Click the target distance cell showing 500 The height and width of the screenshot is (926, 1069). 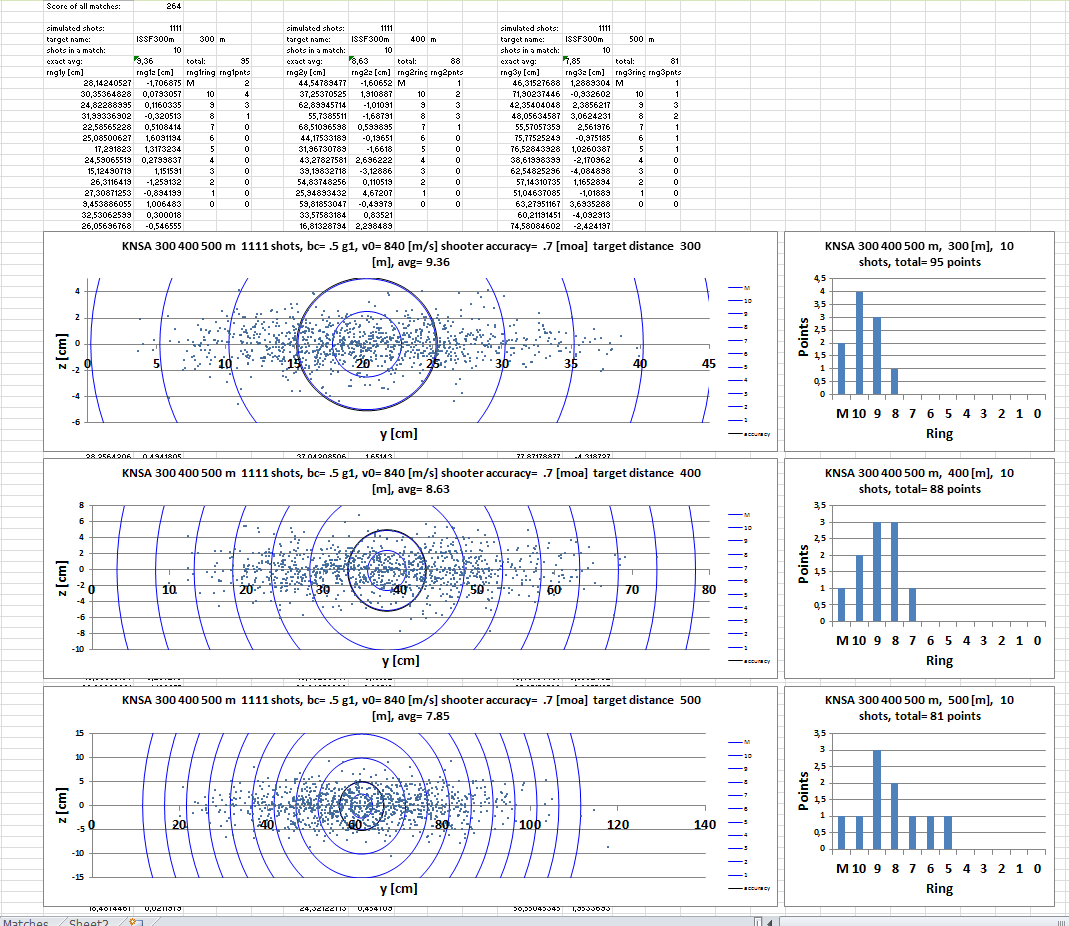point(629,40)
